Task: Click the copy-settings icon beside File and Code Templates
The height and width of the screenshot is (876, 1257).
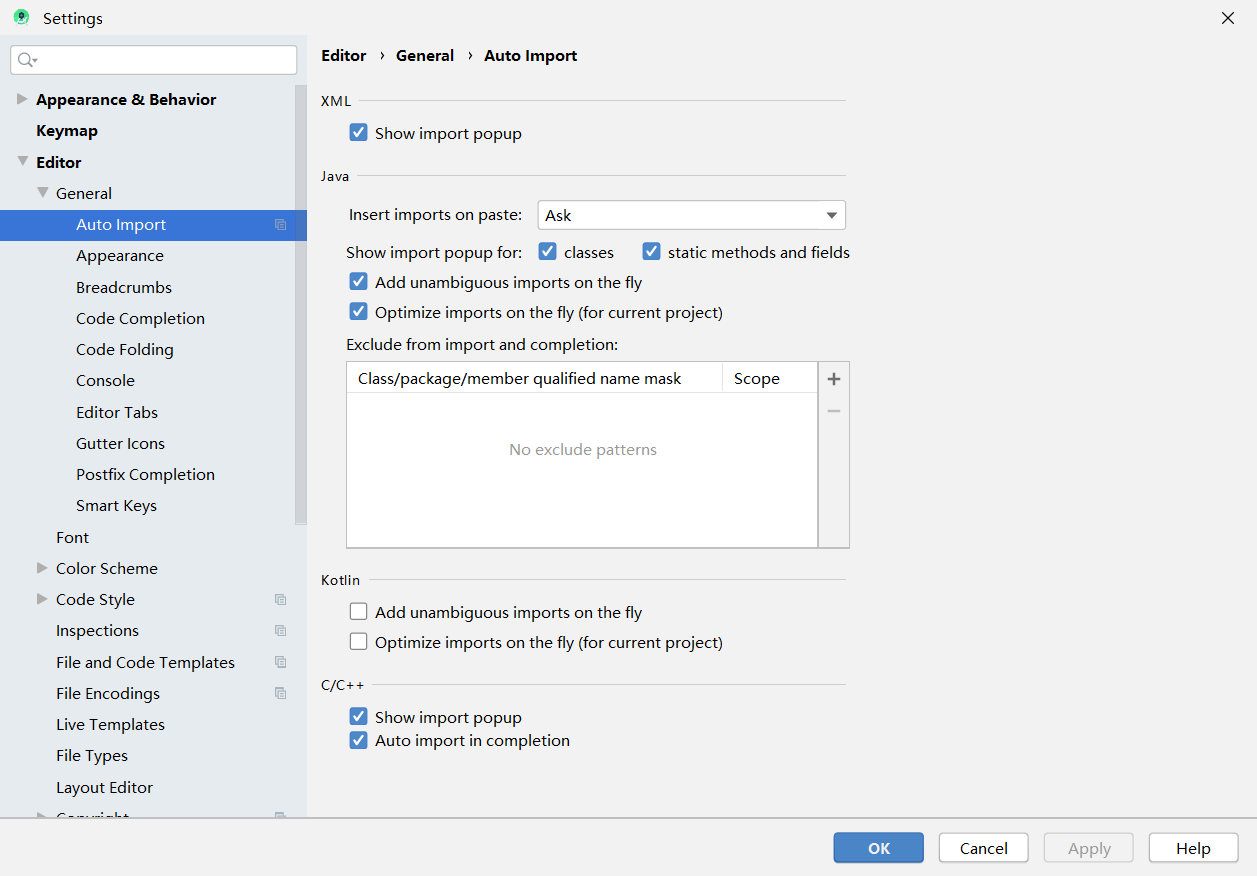Action: coord(281,662)
